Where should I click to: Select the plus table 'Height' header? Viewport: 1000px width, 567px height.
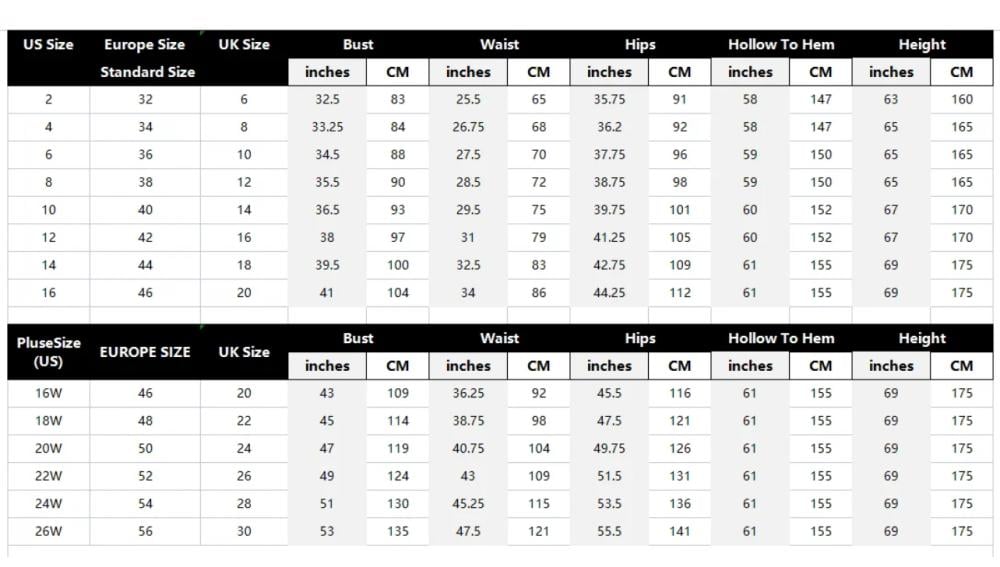click(922, 339)
